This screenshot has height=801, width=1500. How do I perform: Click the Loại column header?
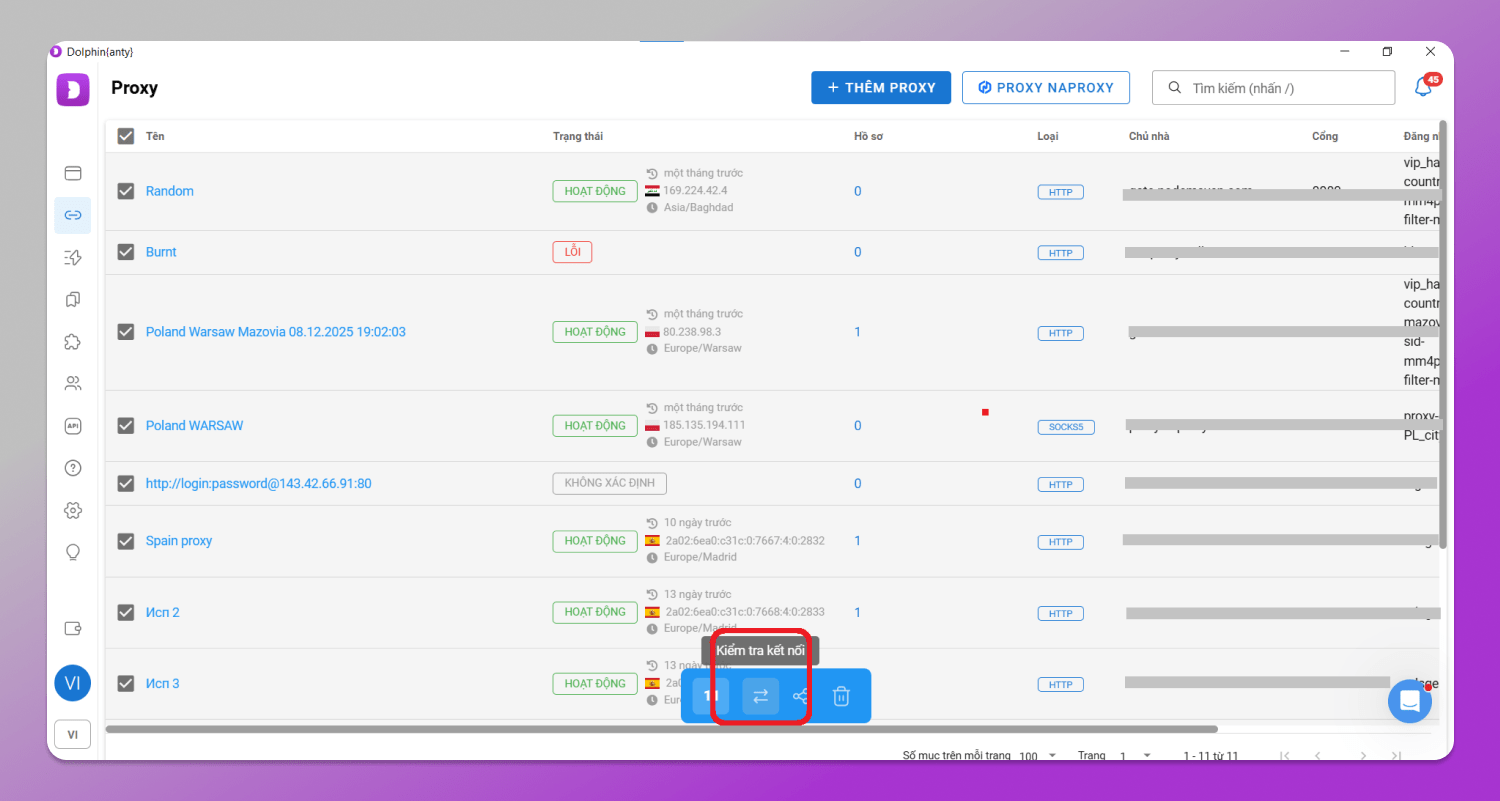point(1048,136)
